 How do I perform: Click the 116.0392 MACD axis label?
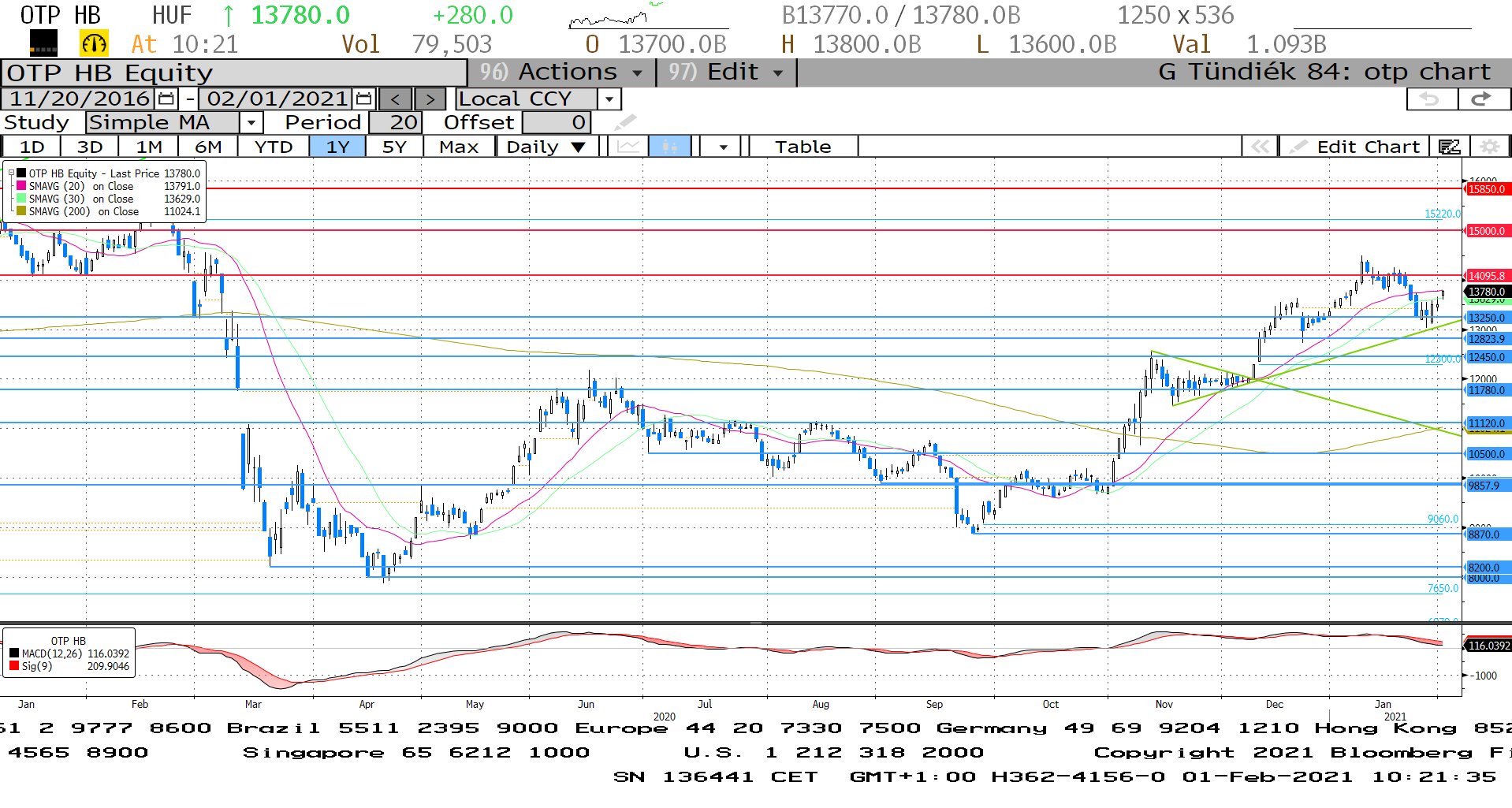pyautogui.click(x=1488, y=646)
